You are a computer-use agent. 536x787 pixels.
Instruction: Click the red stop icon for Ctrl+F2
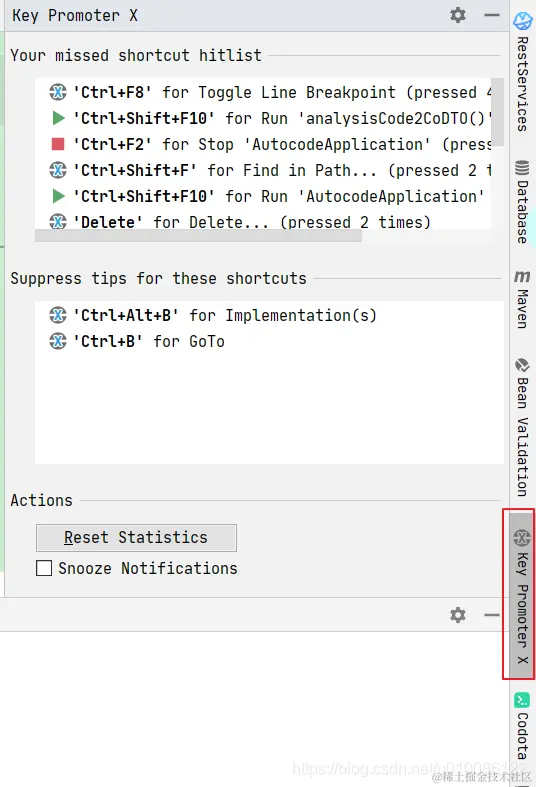58,145
